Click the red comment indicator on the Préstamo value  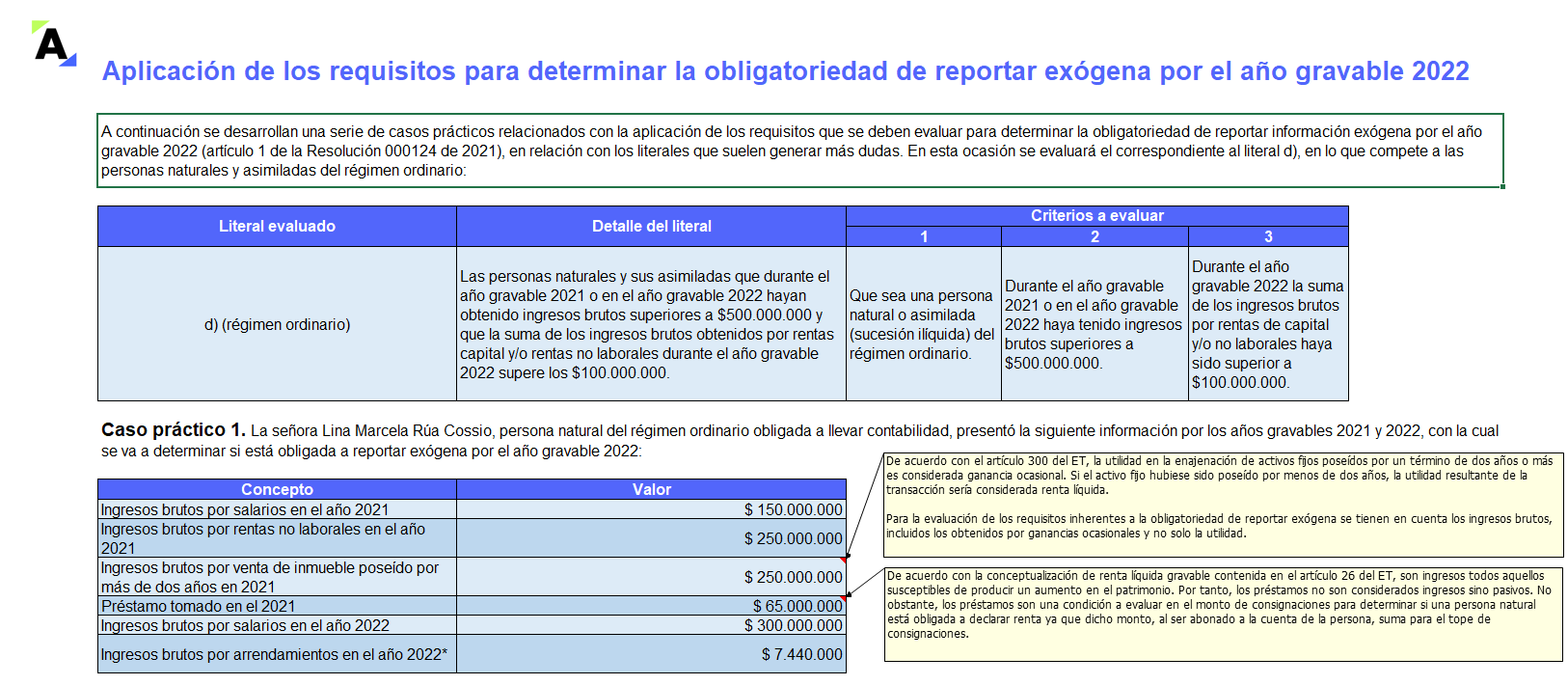point(843,598)
